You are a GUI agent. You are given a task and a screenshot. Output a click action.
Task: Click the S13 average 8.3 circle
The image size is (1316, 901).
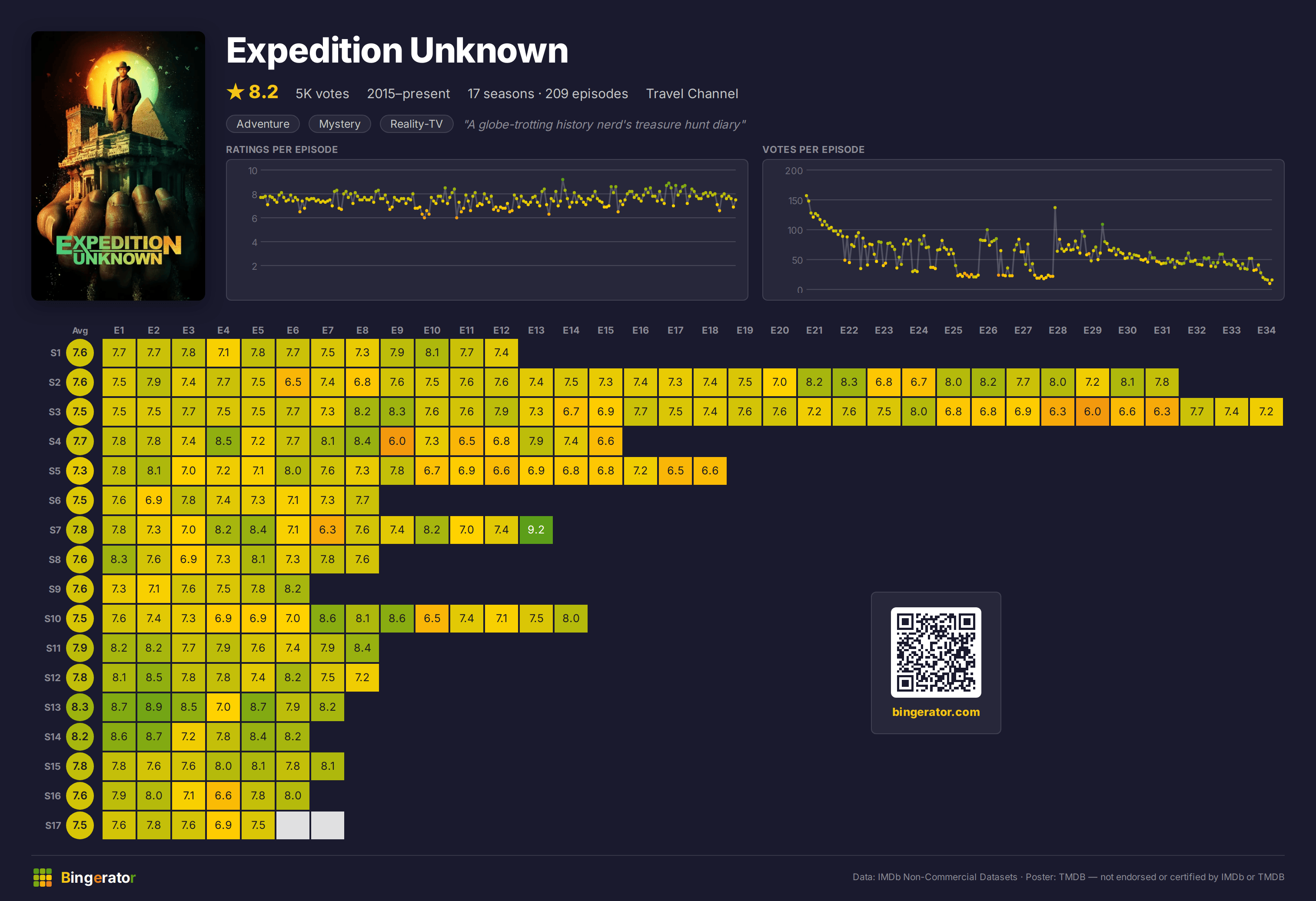80,707
